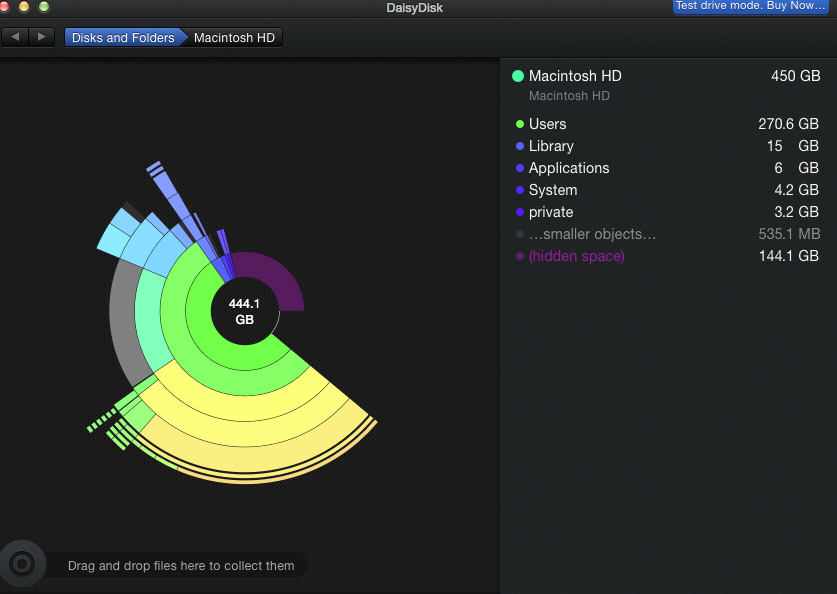Image resolution: width=837 pixels, height=594 pixels.
Task: Click the green dot beside Macintosh HD title
Action: 518,76
